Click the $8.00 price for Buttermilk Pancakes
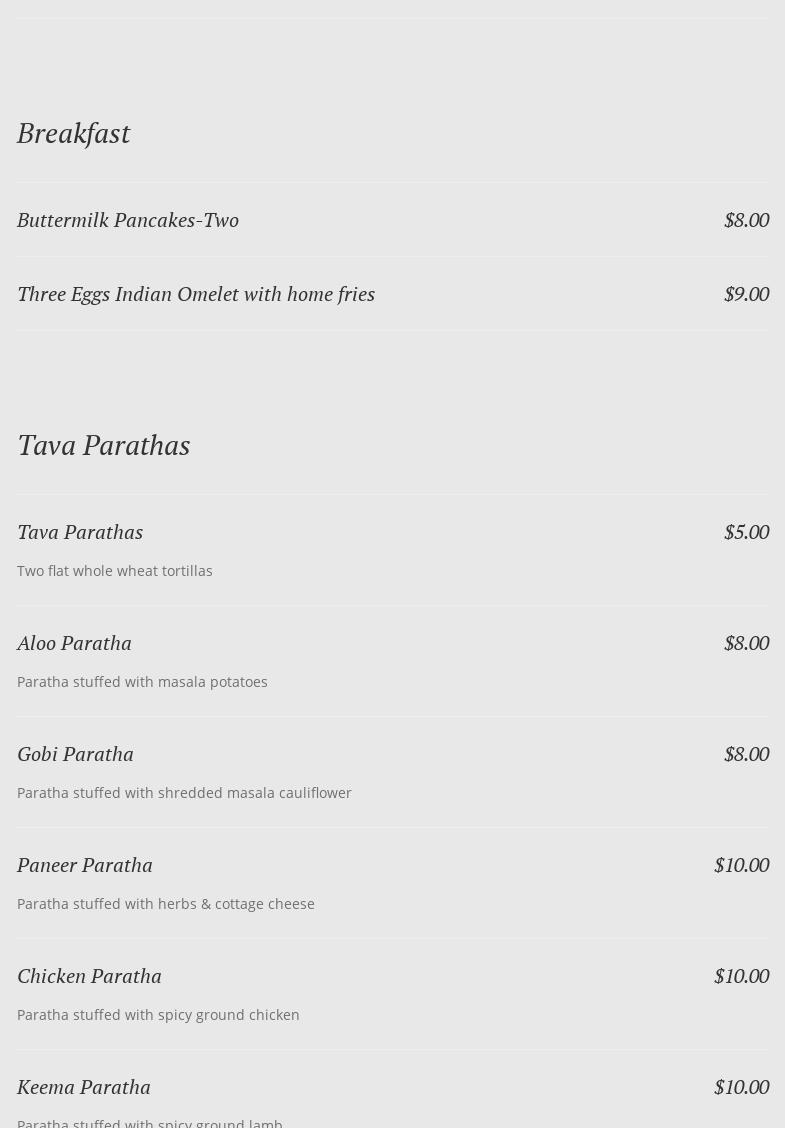The width and height of the screenshot is (785, 1128). tap(746, 220)
